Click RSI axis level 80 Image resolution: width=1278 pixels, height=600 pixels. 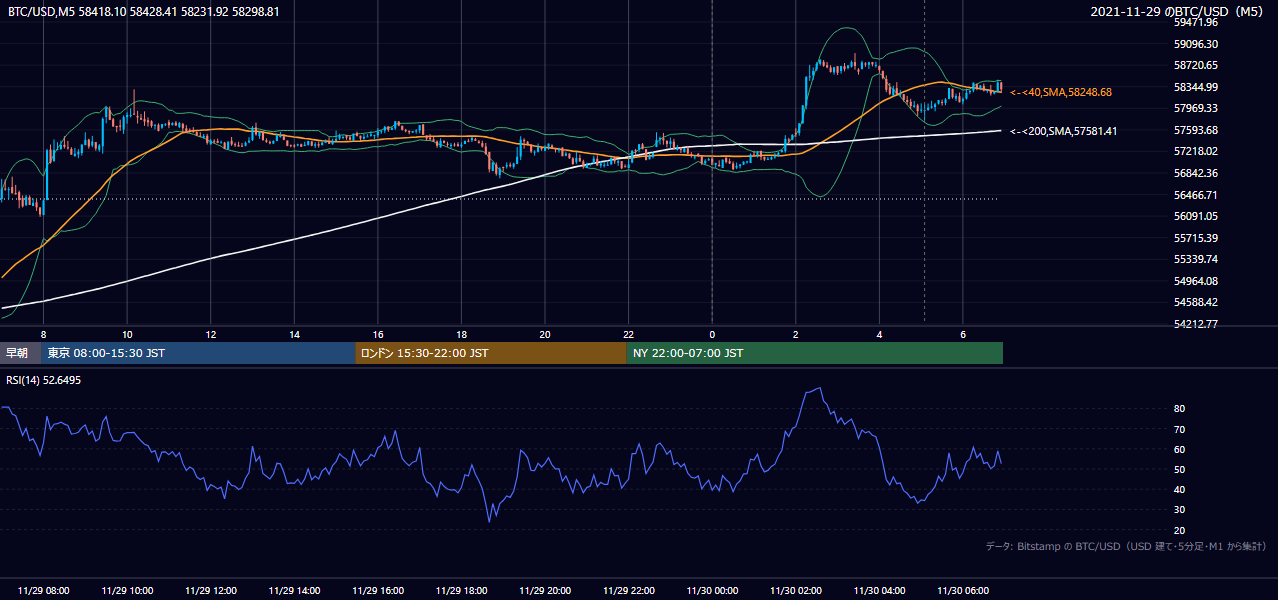pos(1179,409)
